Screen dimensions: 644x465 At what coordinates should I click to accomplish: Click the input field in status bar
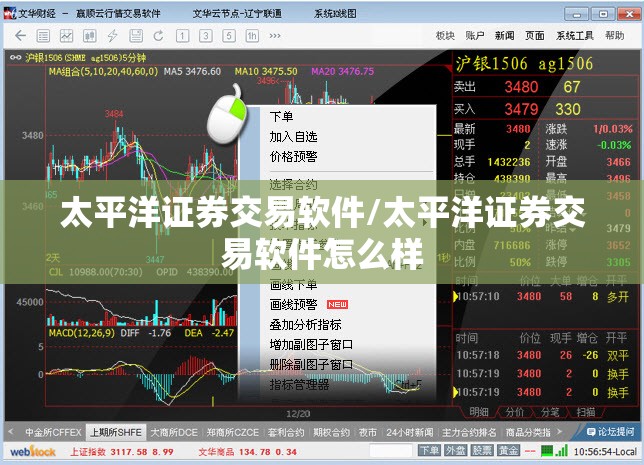pyautogui.click(x=391, y=451)
